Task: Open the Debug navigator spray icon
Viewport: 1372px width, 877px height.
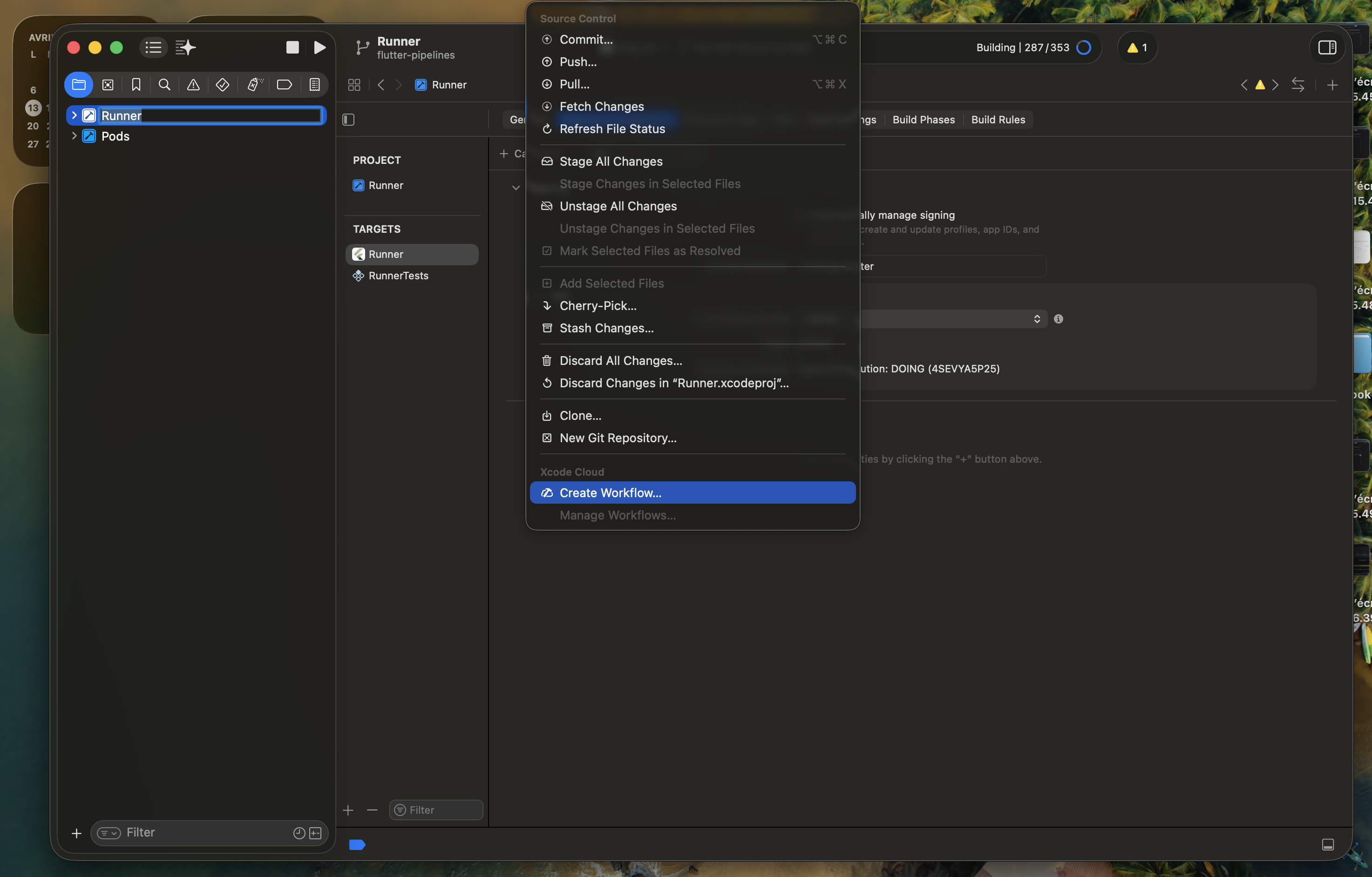Action: coord(254,85)
